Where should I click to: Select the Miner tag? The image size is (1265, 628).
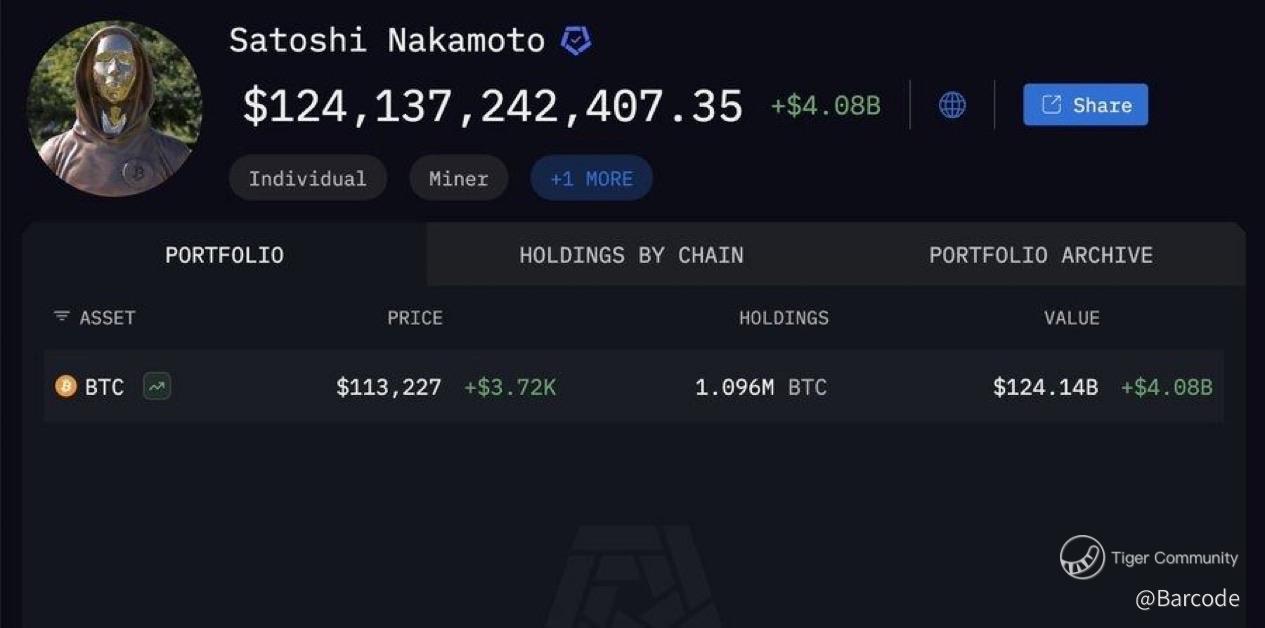click(459, 178)
